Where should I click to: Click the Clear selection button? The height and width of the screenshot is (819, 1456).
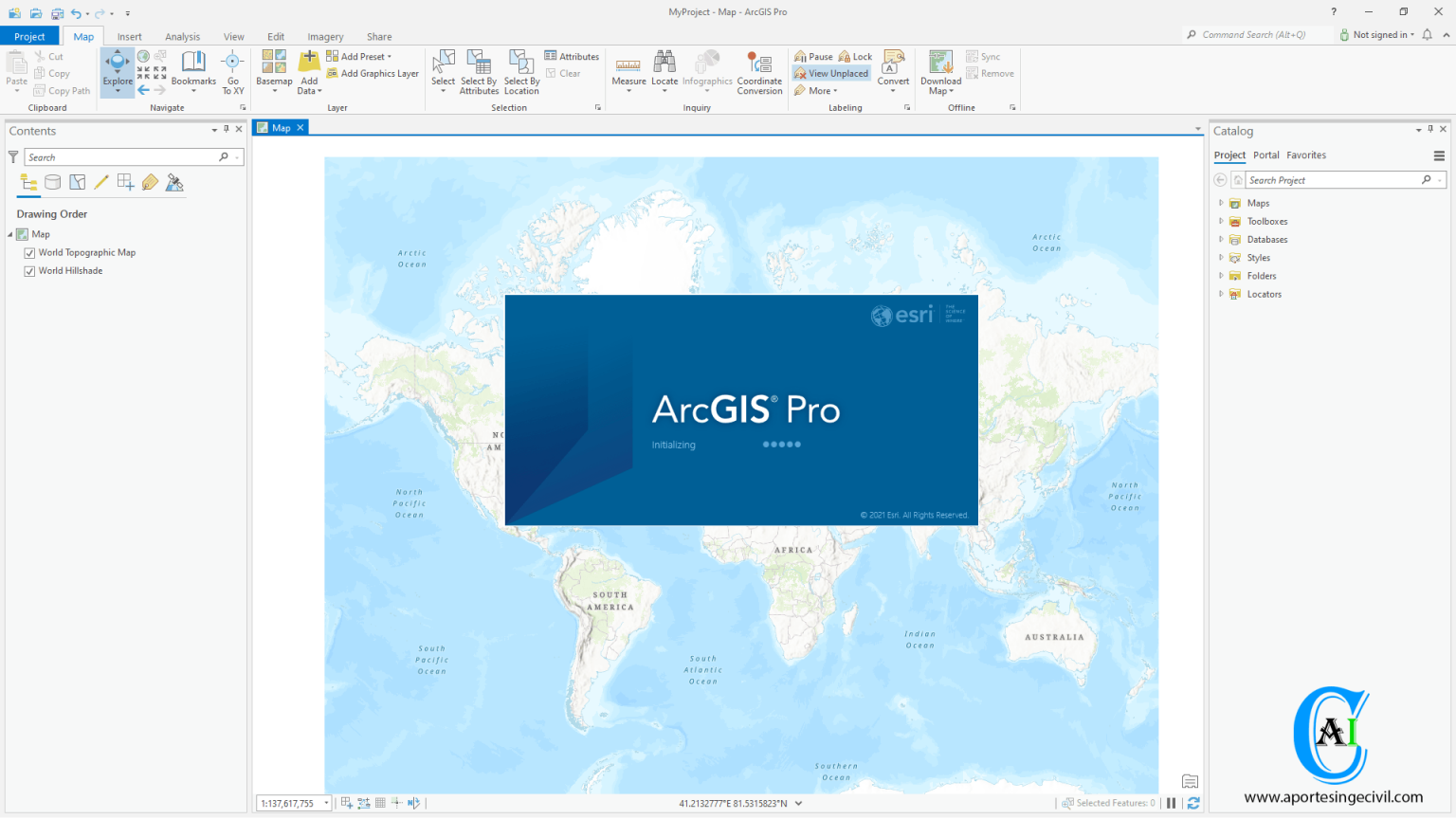pyautogui.click(x=569, y=72)
